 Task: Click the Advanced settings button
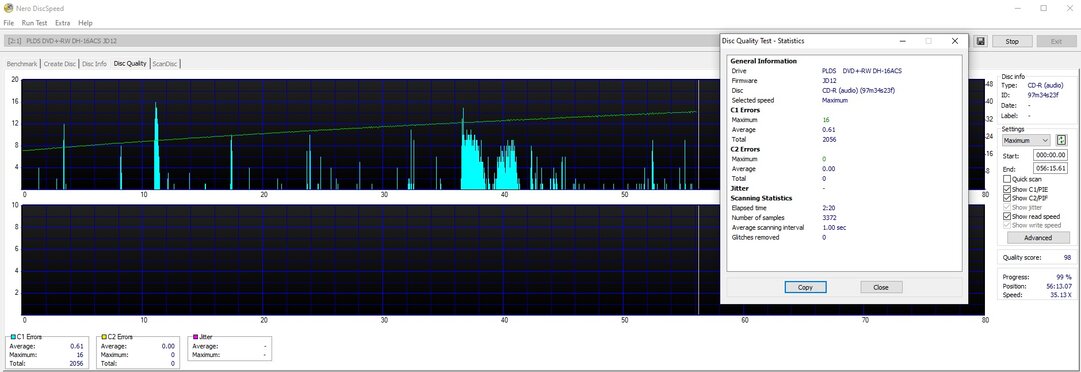(1038, 238)
